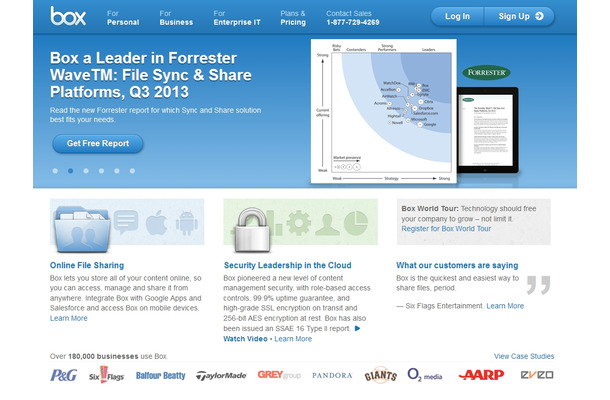Click the AARP logo

coord(481,375)
